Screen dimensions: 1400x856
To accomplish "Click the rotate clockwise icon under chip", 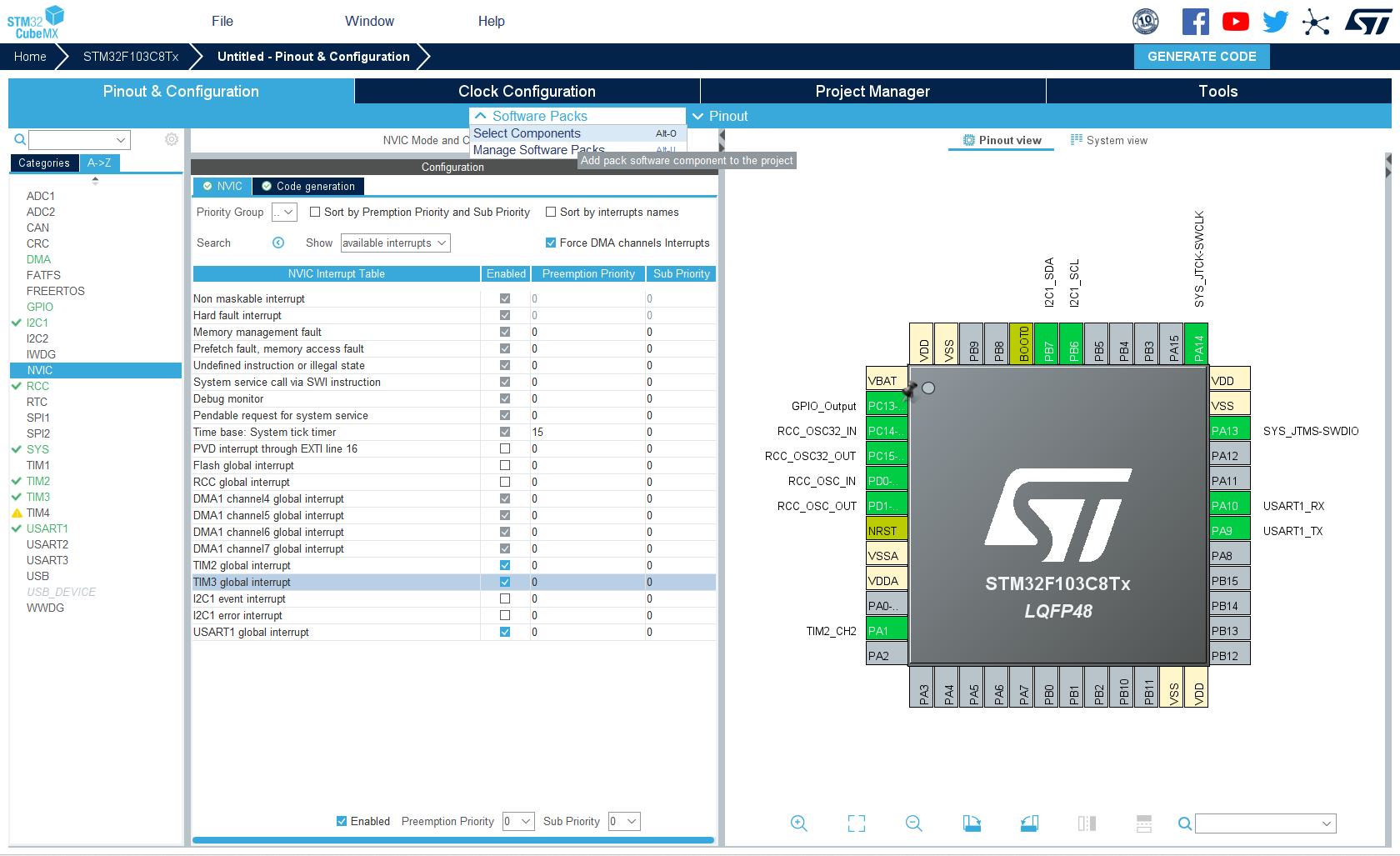I will [x=972, y=823].
